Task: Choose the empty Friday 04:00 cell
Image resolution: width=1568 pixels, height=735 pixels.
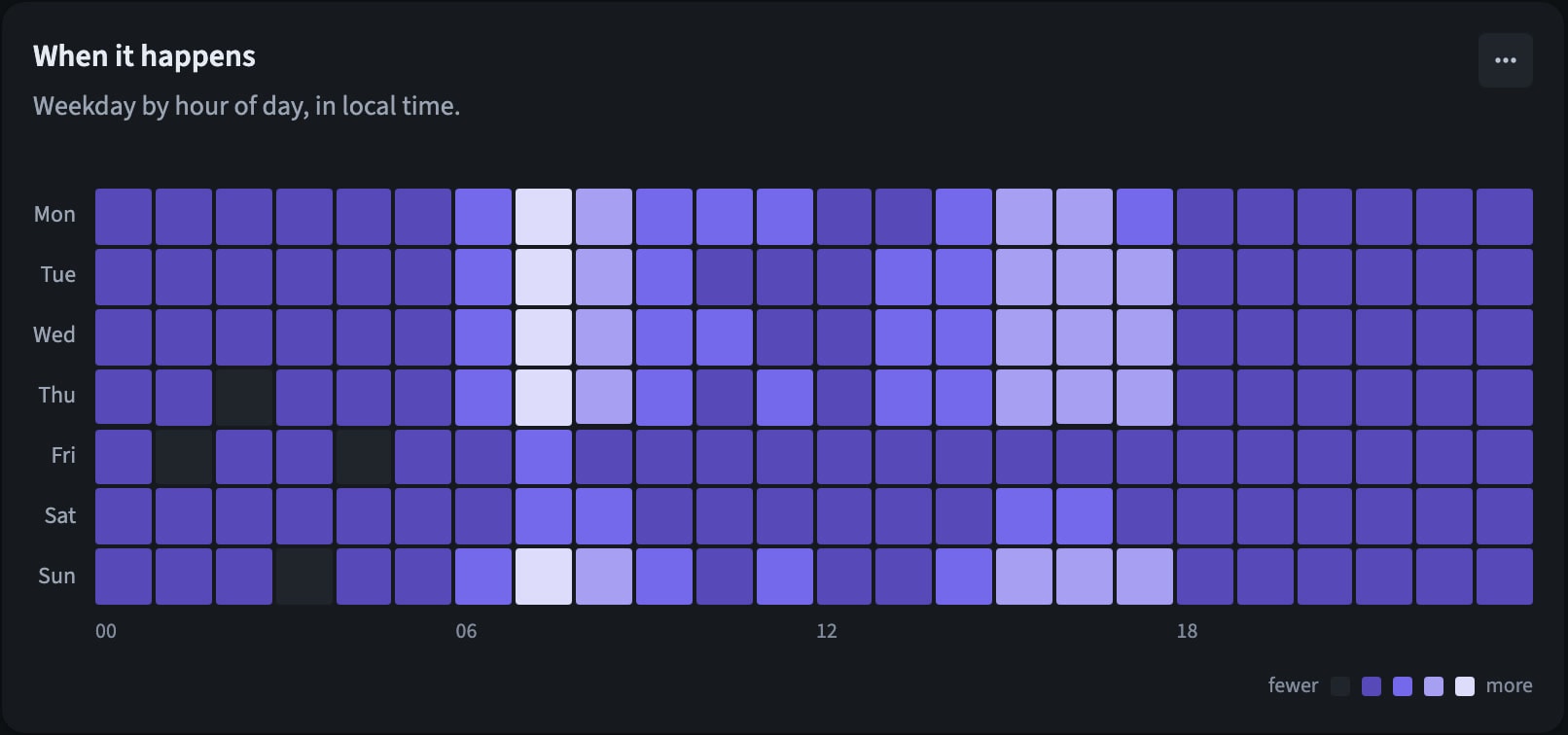Action: click(x=364, y=458)
